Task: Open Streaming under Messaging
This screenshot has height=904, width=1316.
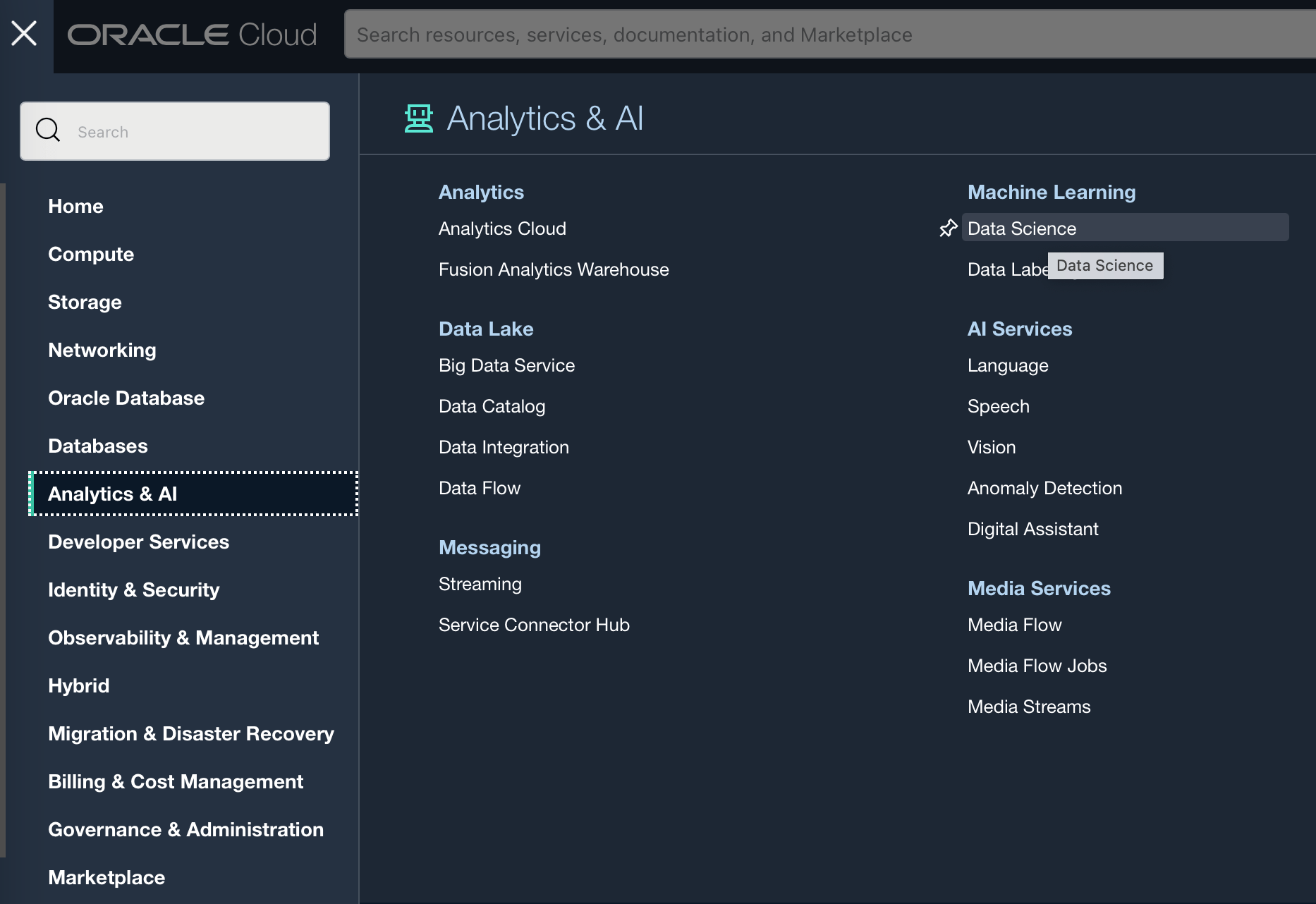Action: coord(480,583)
